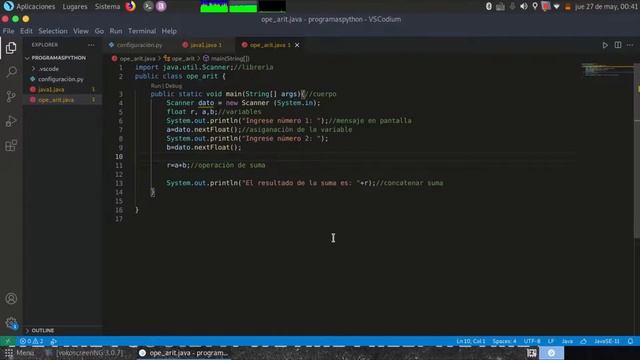The height and width of the screenshot is (360, 640).
Task: Launch the terminal from the top panel
Action: tap(148, 6)
